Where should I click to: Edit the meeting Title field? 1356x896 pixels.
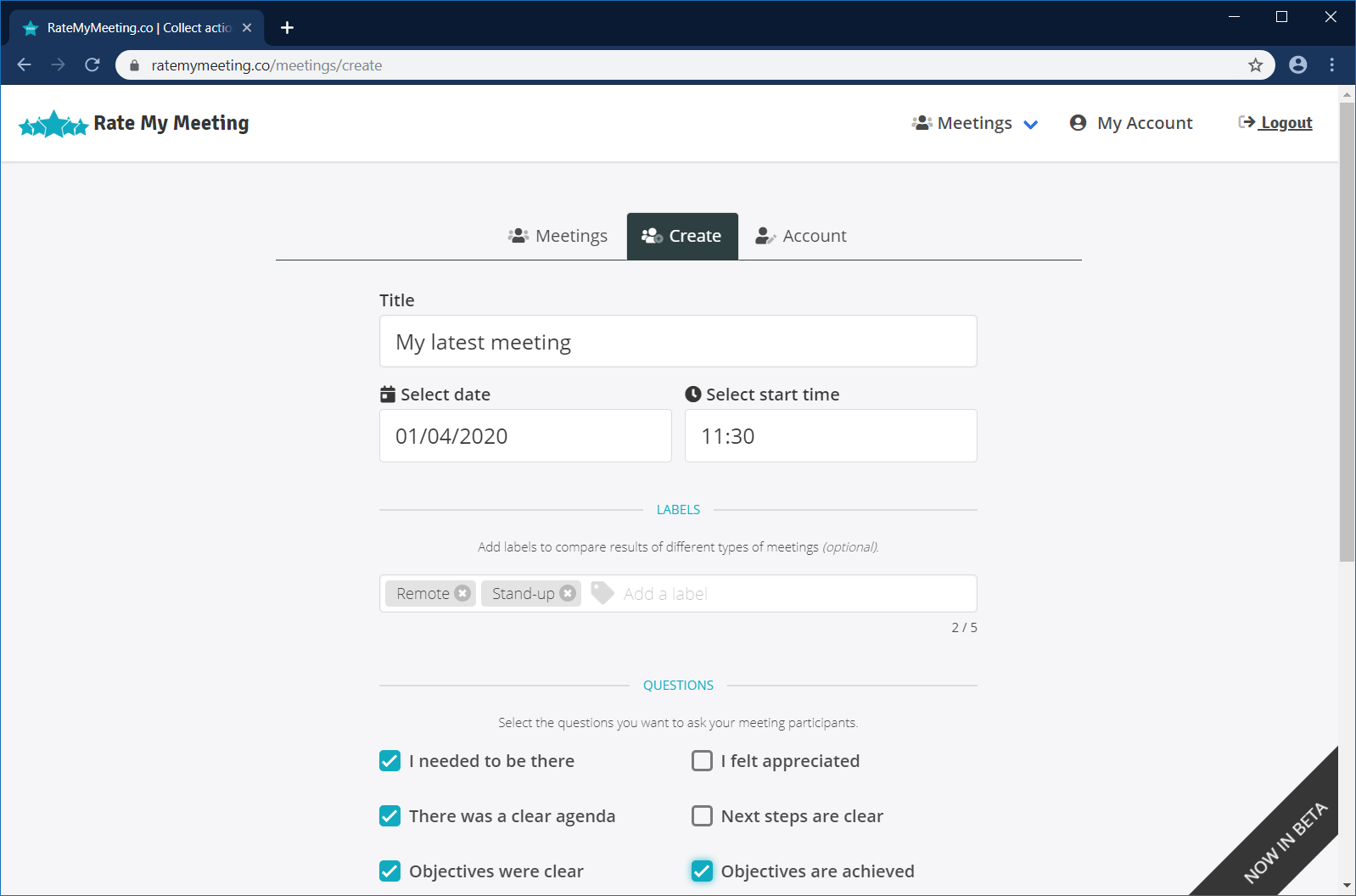pyautogui.click(x=678, y=341)
